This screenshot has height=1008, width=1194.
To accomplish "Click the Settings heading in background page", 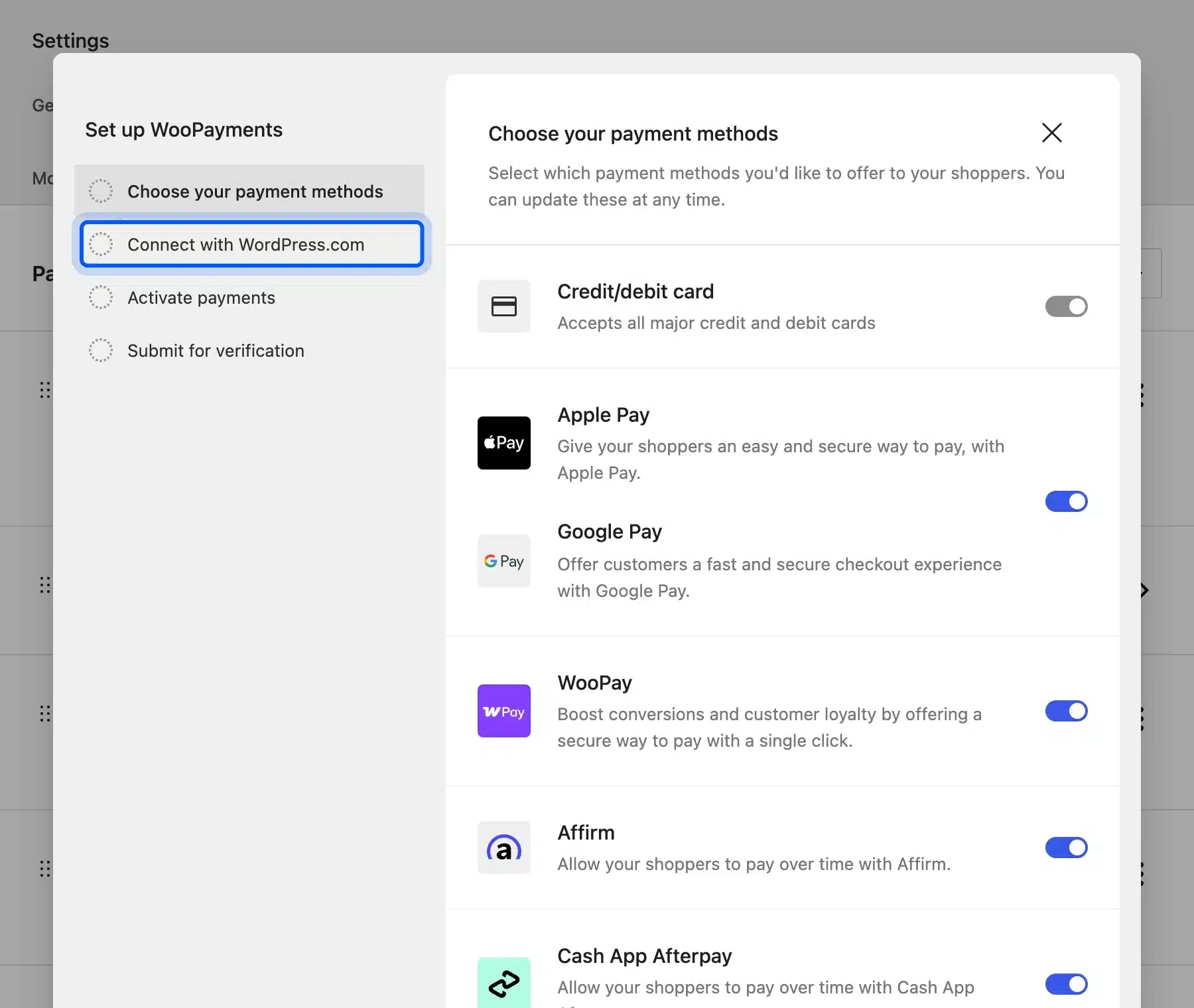I will point(70,41).
